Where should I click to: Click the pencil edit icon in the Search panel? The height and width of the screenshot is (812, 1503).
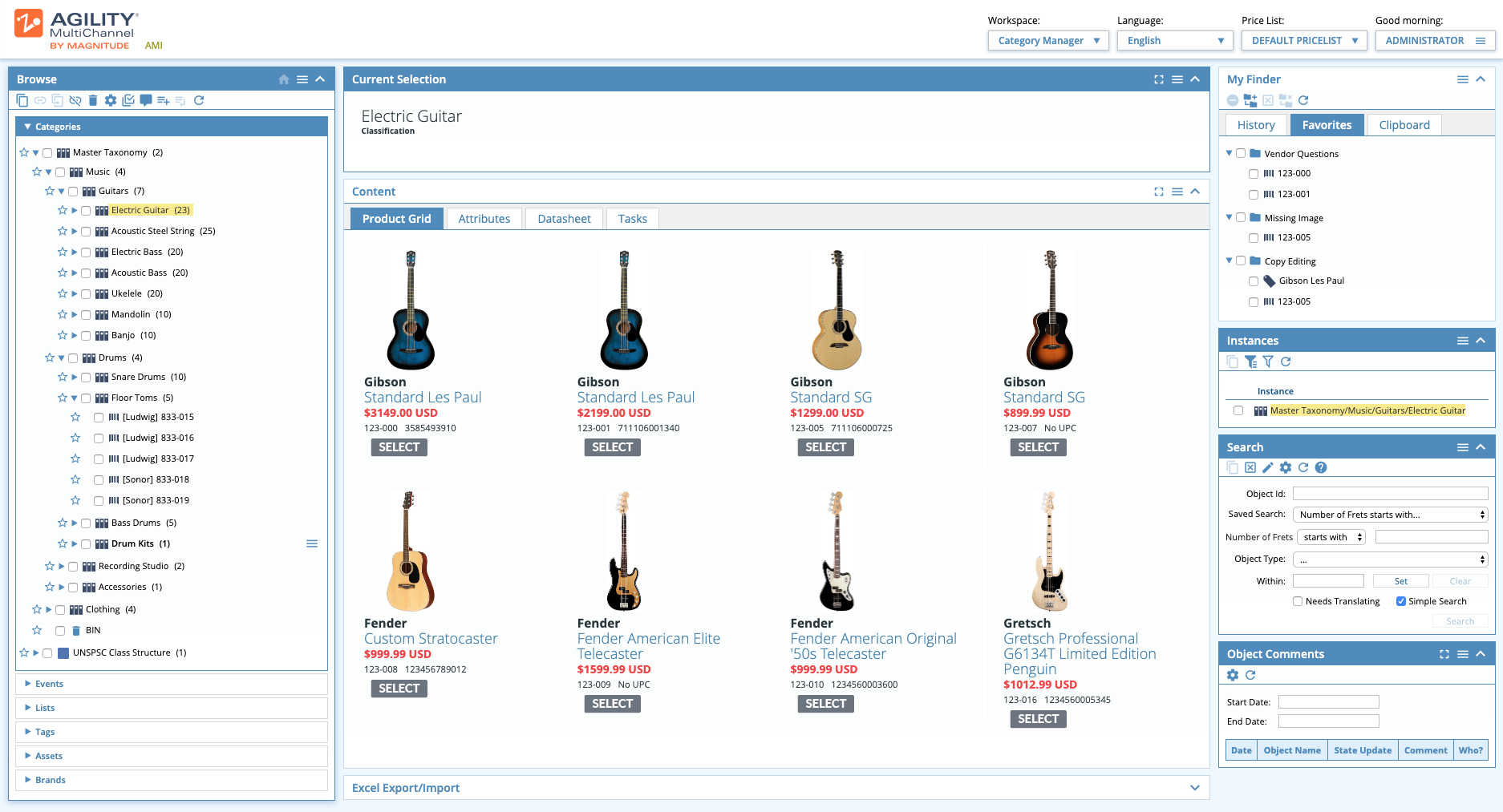pos(1268,467)
